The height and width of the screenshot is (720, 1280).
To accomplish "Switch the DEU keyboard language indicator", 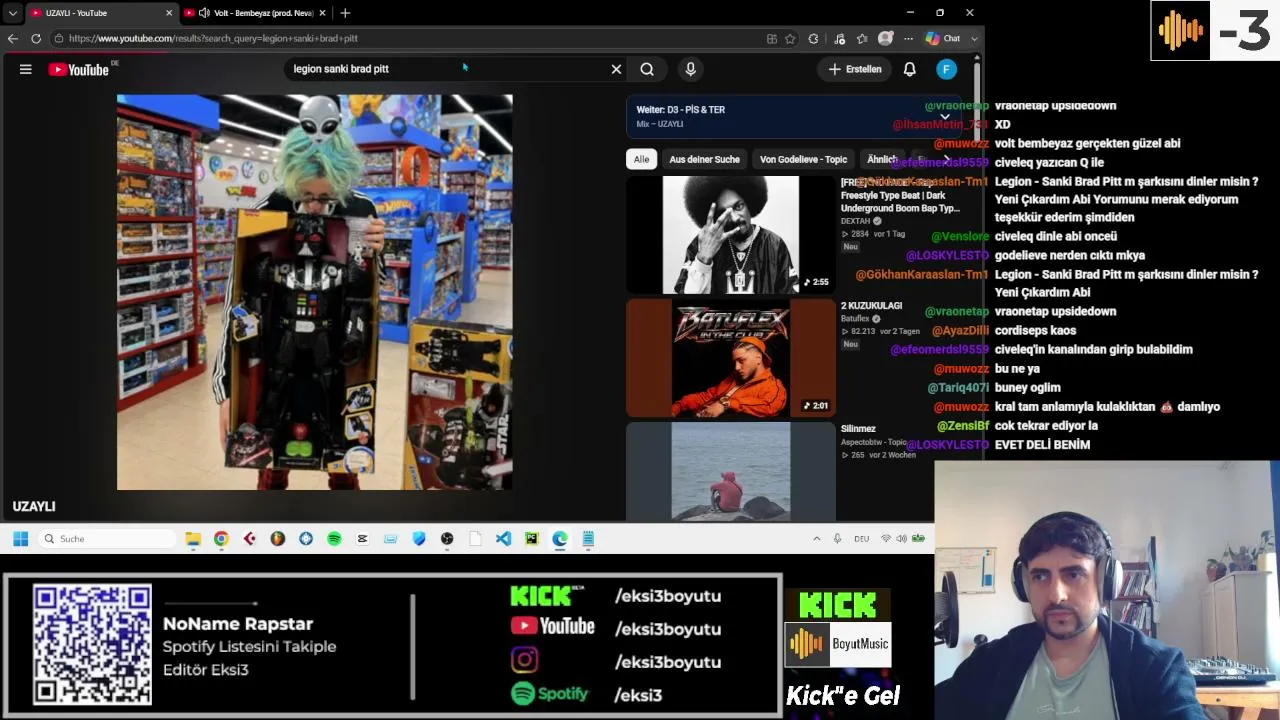I will coord(861,539).
